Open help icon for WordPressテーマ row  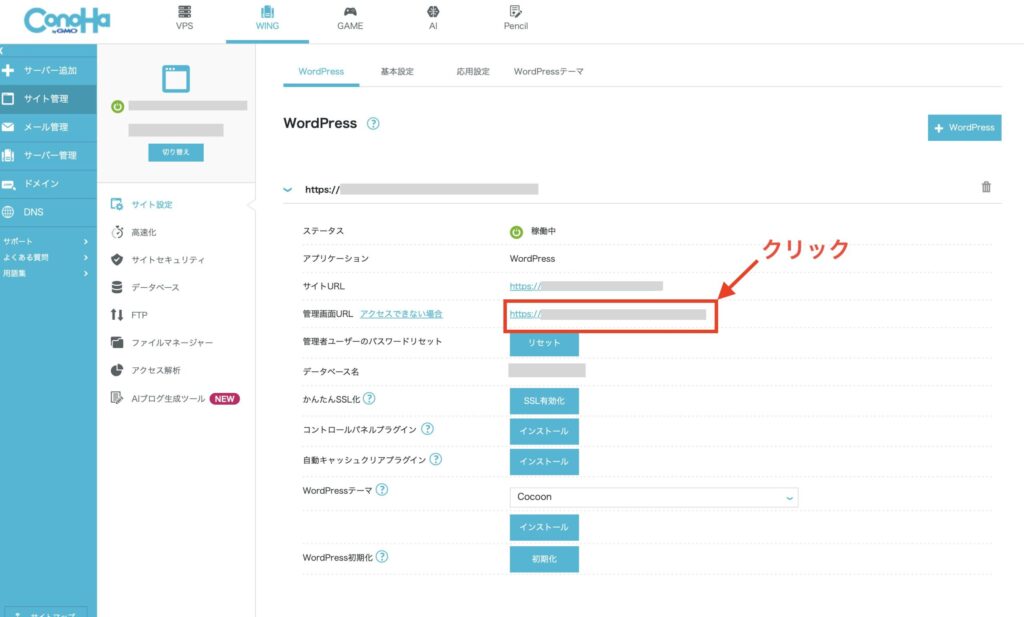point(382,490)
